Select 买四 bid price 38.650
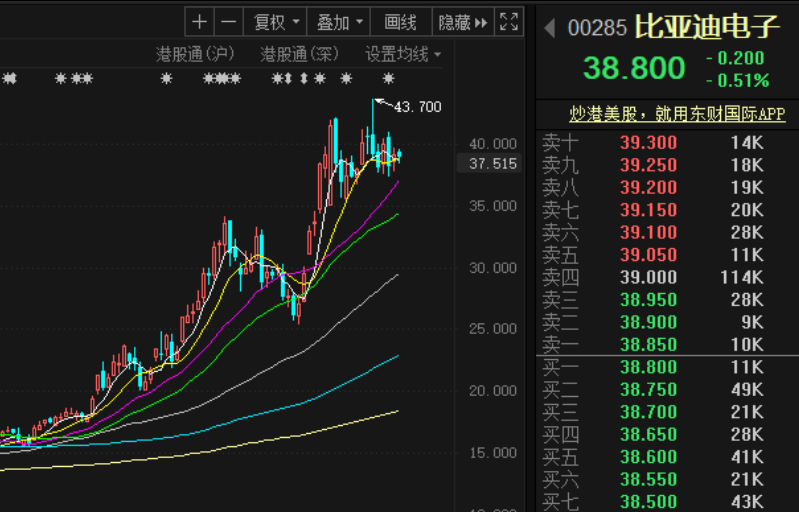799x512 pixels. [648, 434]
